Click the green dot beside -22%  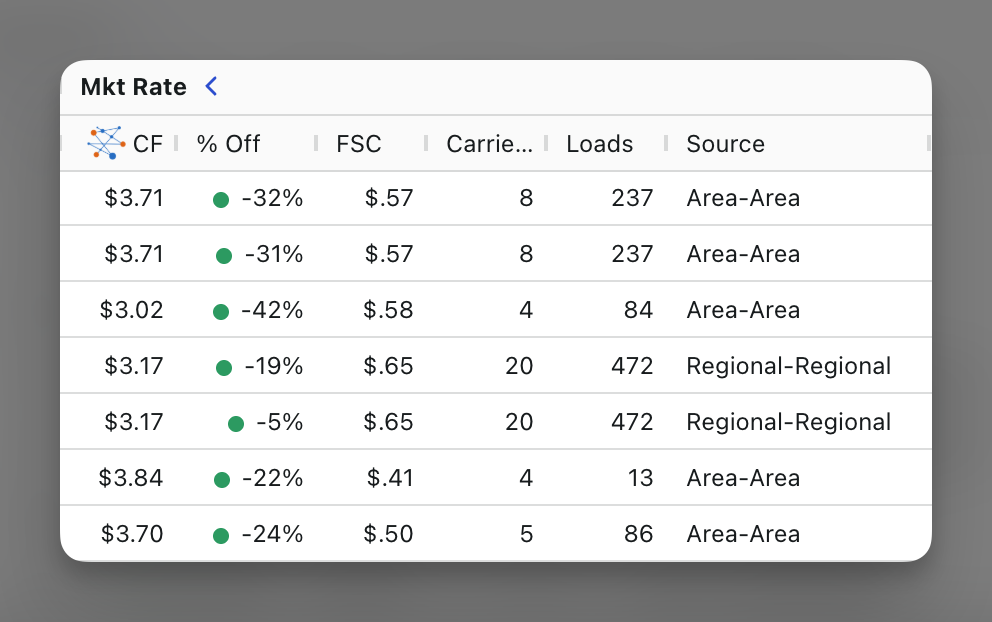coord(222,480)
